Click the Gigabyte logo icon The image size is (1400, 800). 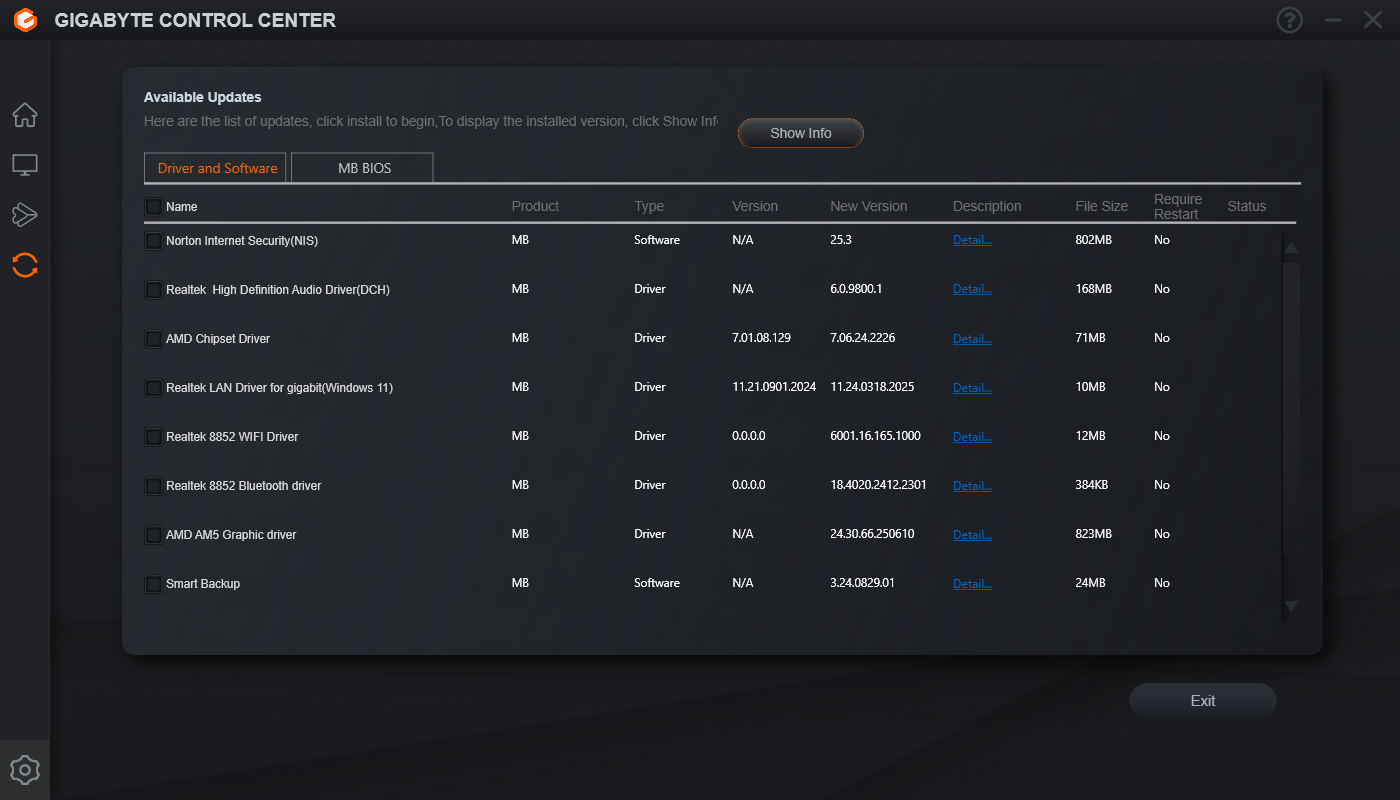25,20
